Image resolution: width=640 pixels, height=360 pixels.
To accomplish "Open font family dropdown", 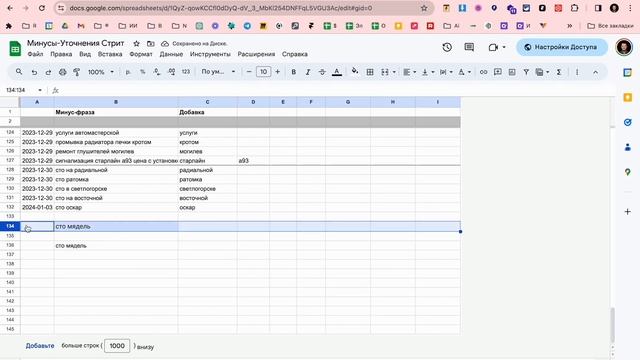I will (218, 71).
